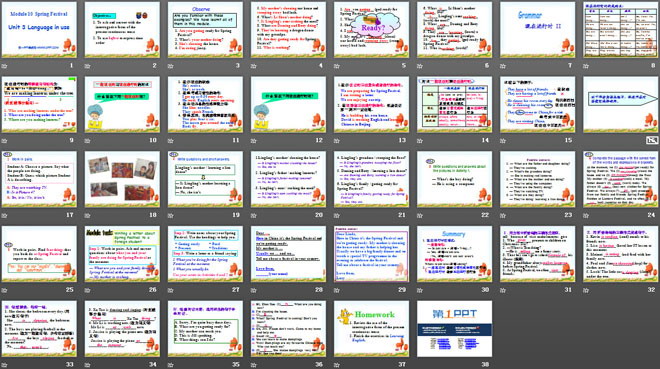Click slide number 11 label
This screenshot has height=369, width=660.
[236, 140]
